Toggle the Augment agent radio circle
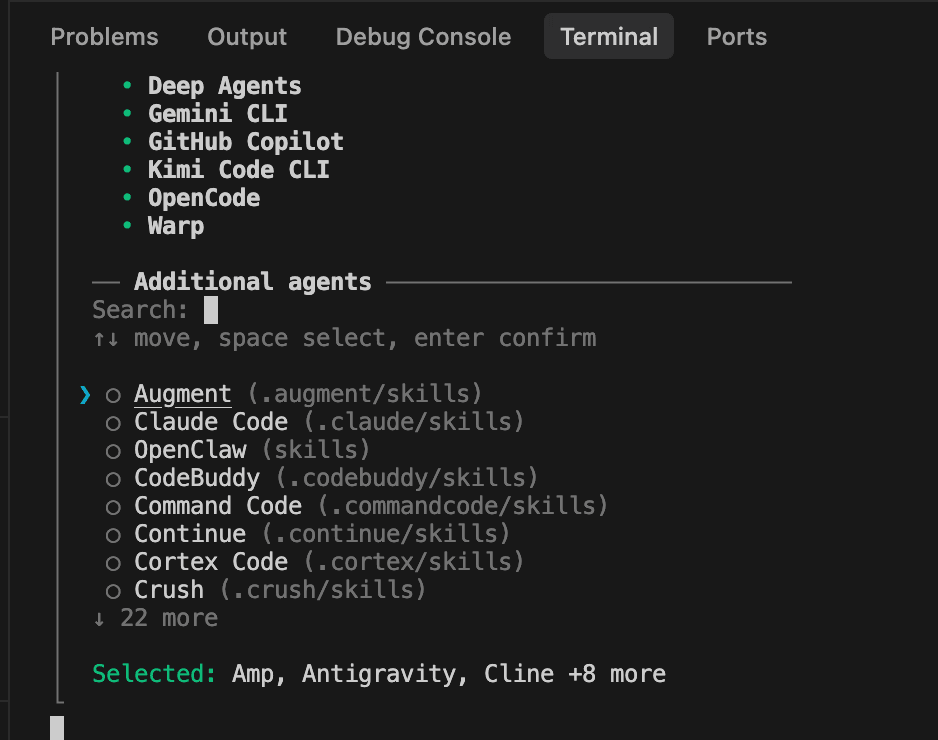The width and height of the screenshot is (938, 740). click(x=113, y=395)
